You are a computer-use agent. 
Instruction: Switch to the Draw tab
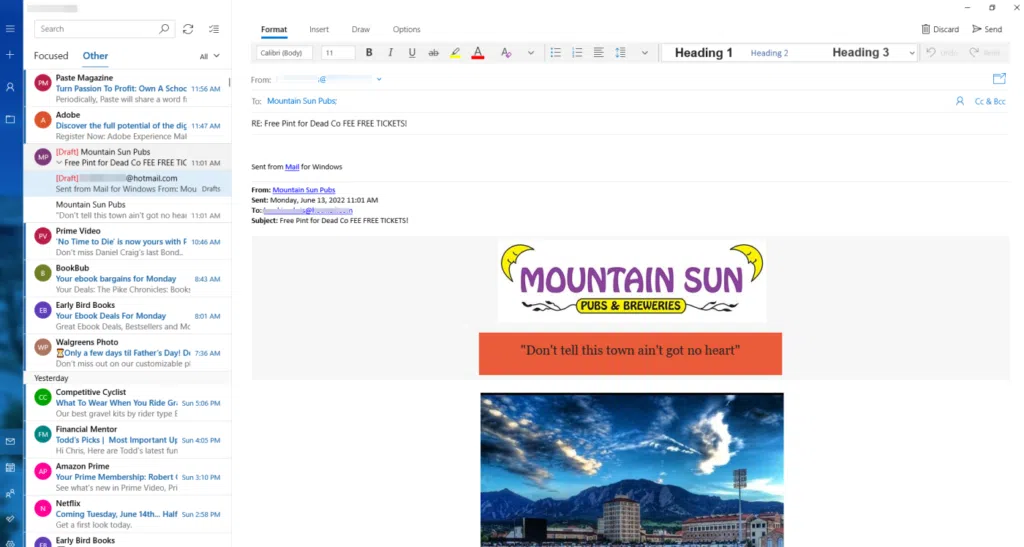pyautogui.click(x=360, y=29)
